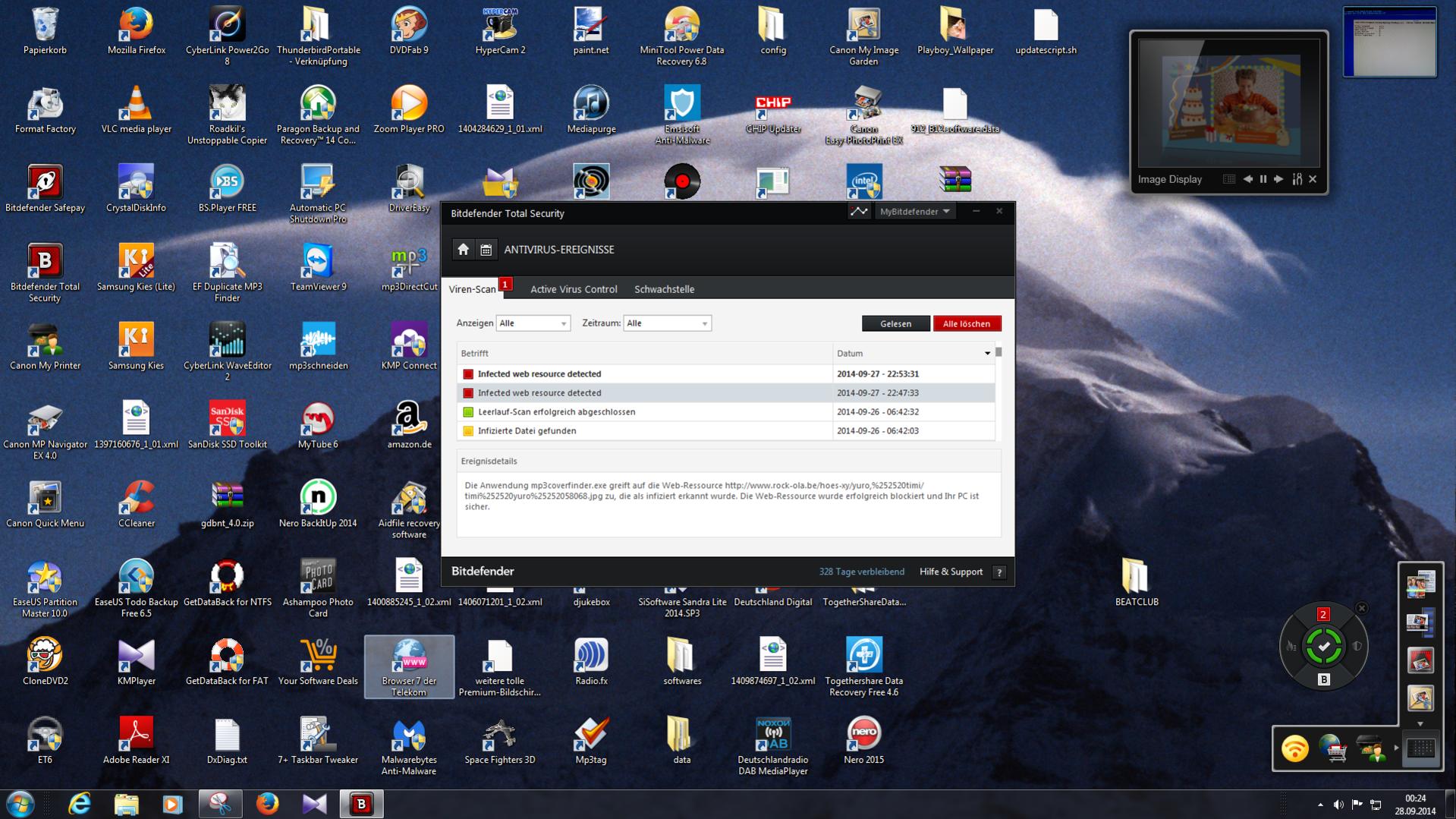Image resolution: width=1456 pixels, height=819 pixels.
Task: Open the Bitdefender activity graph icon
Action: coord(859,212)
